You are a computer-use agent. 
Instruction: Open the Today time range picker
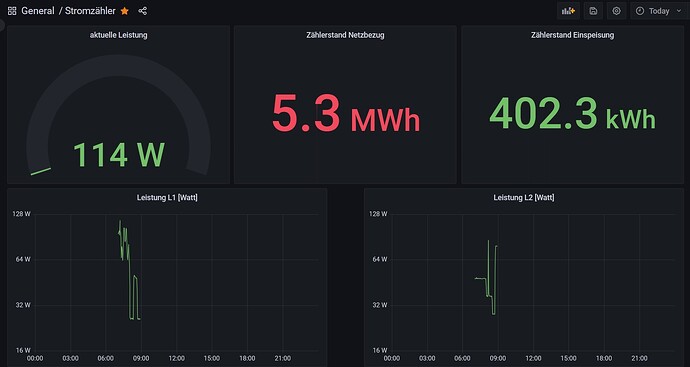pos(660,11)
